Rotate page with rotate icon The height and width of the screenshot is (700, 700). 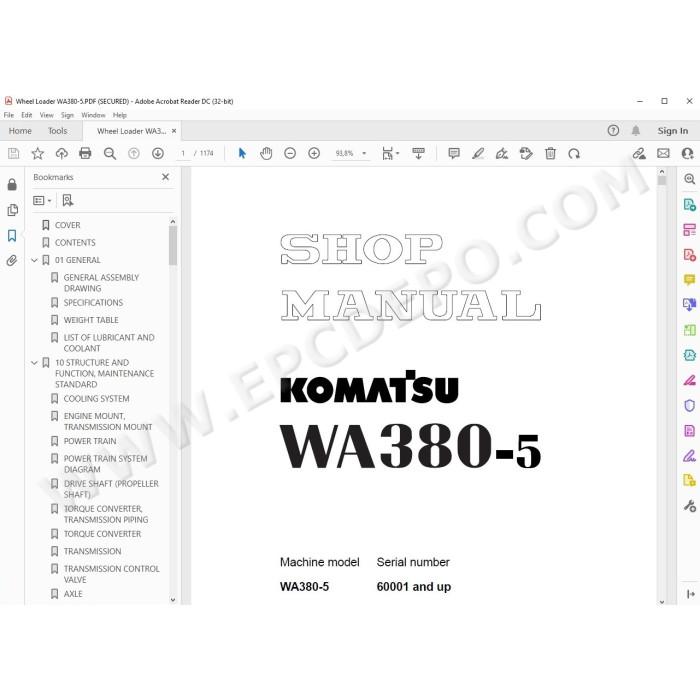(x=574, y=154)
